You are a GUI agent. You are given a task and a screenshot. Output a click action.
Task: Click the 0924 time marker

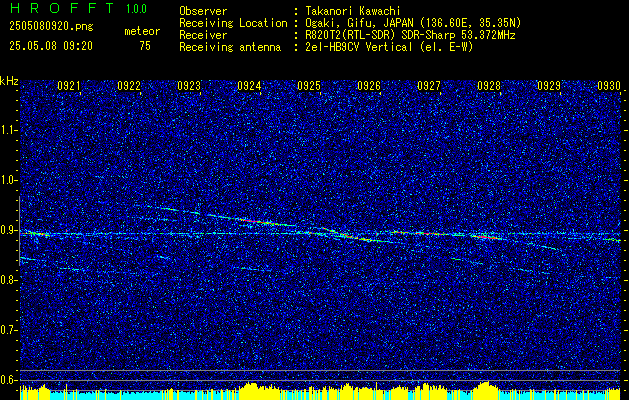(249, 85)
